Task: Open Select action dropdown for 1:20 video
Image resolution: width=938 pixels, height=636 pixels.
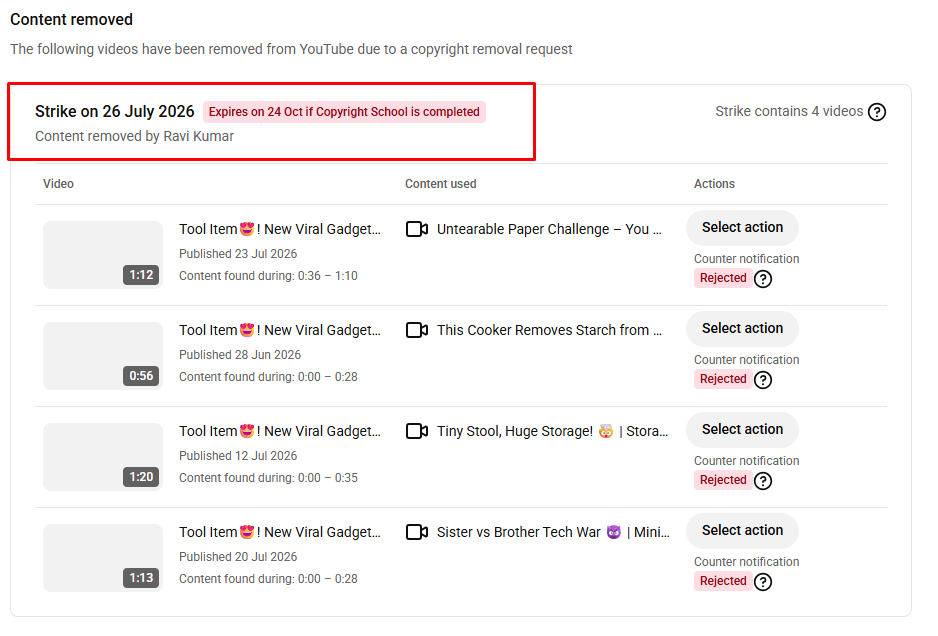Action: click(x=742, y=430)
